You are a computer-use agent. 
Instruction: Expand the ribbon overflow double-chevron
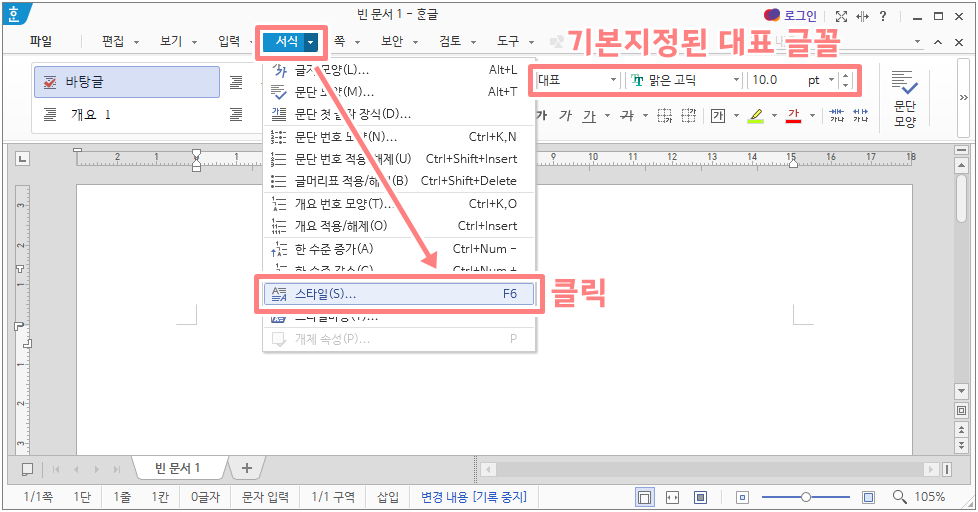964,97
